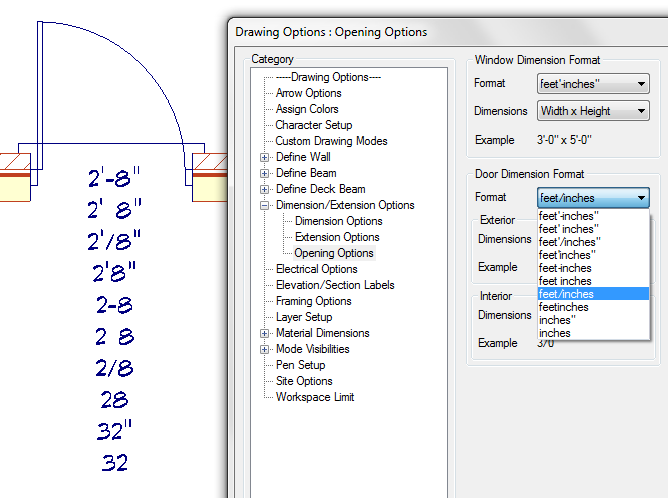Expand the Define Beam tree node
668x498 pixels.
pyautogui.click(x=264, y=173)
